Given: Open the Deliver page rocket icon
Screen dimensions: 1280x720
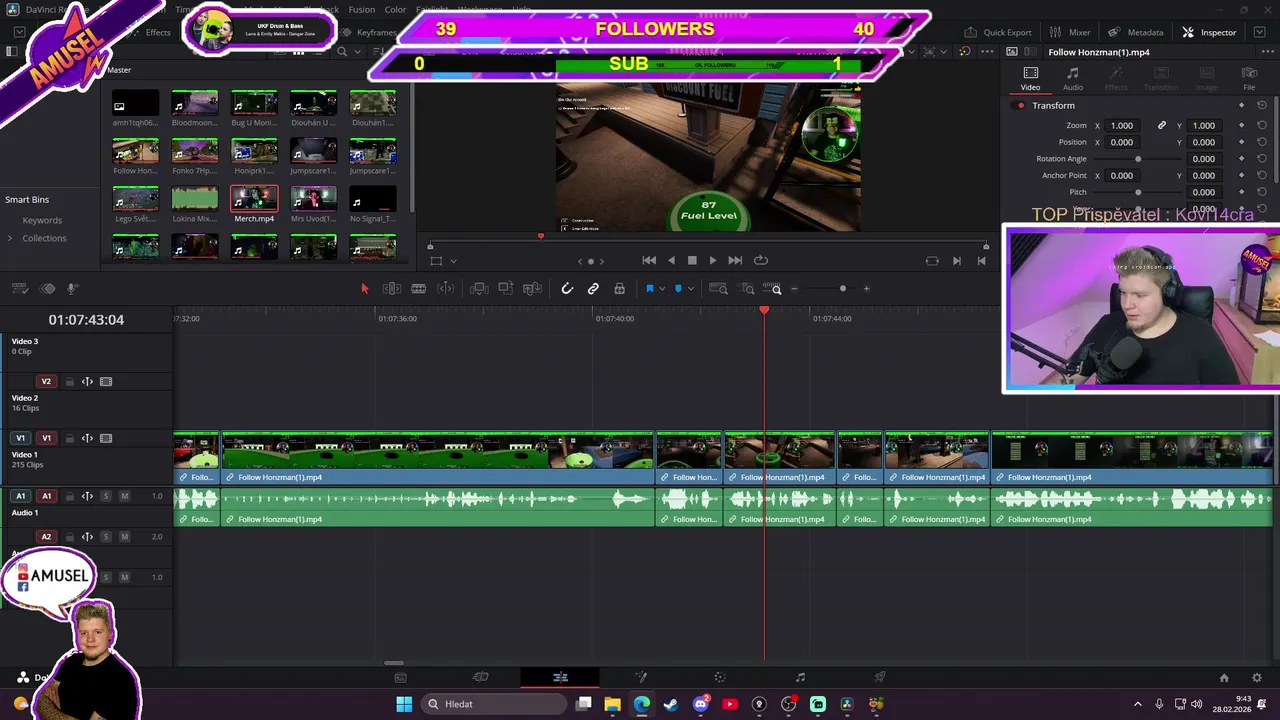Looking at the screenshot, I should pos(880,677).
